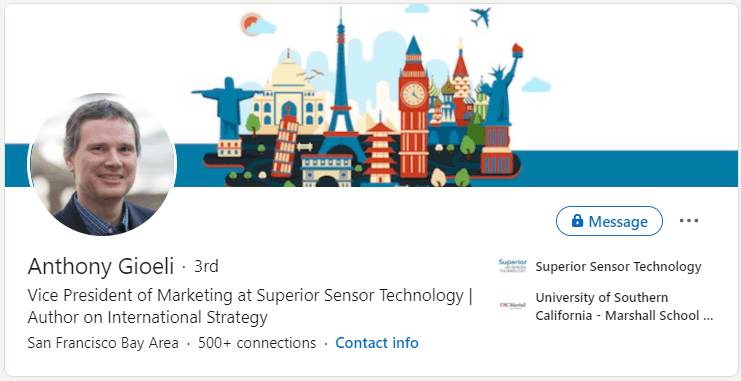Click the Message button

(609, 221)
